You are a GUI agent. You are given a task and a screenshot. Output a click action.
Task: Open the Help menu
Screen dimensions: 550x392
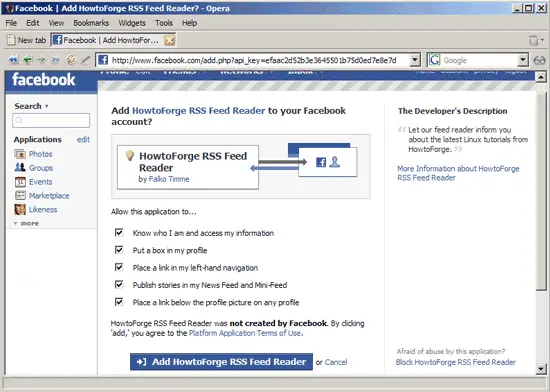pos(189,23)
